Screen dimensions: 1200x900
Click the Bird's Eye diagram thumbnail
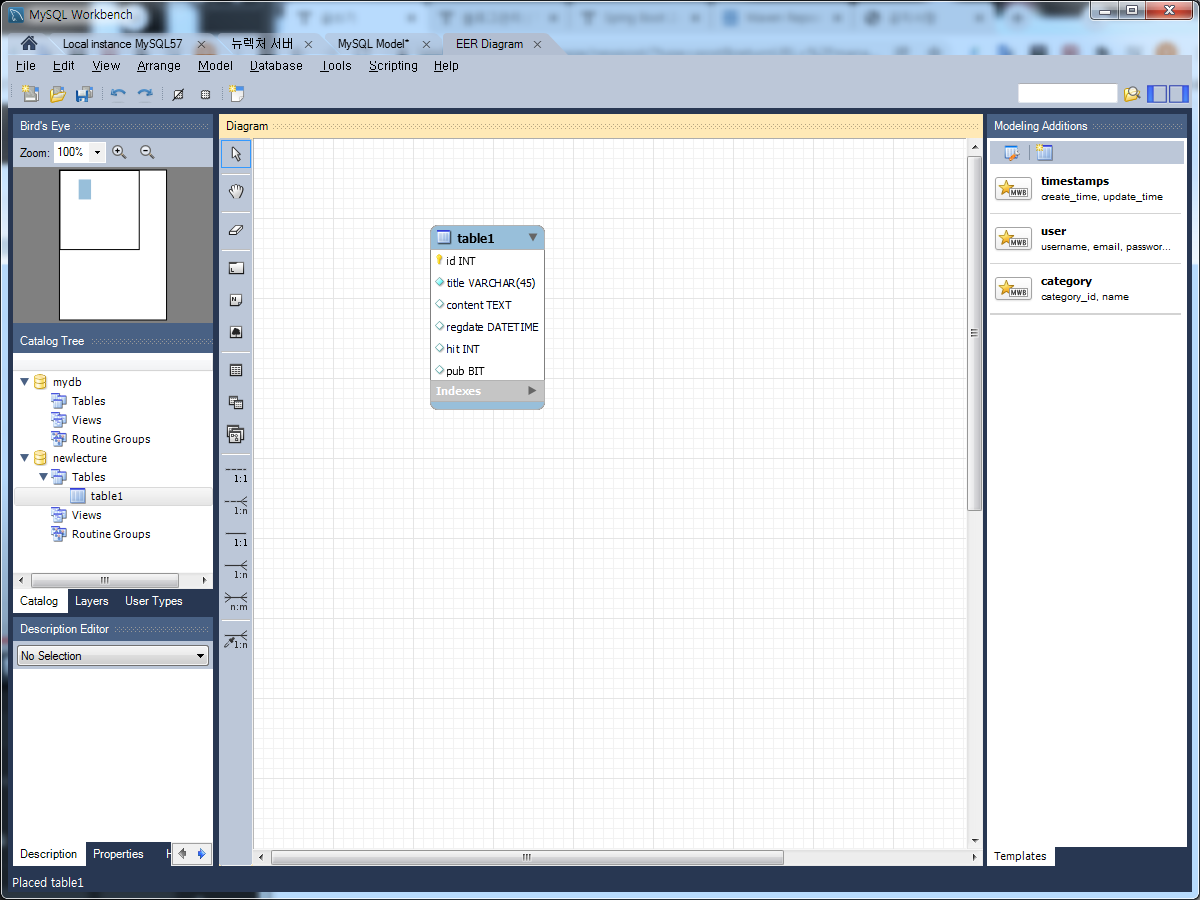113,245
